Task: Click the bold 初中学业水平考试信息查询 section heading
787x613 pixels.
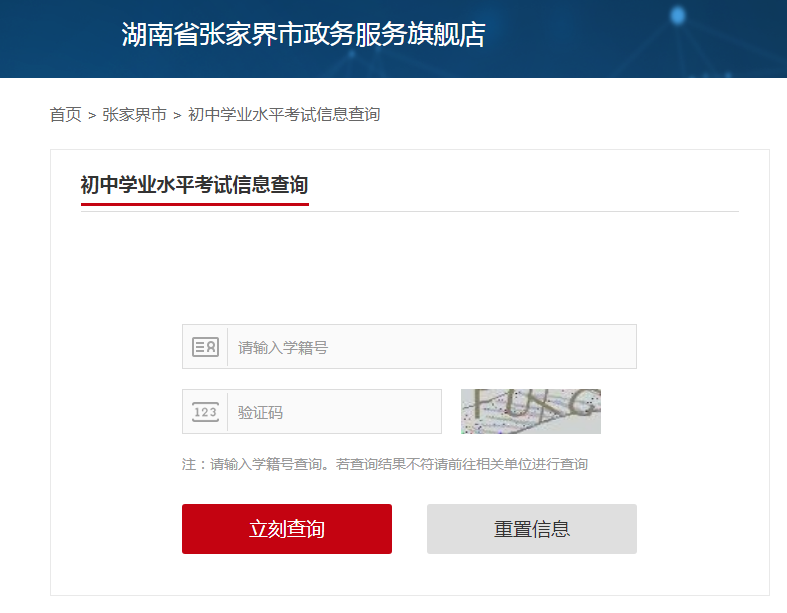Action: click(194, 185)
